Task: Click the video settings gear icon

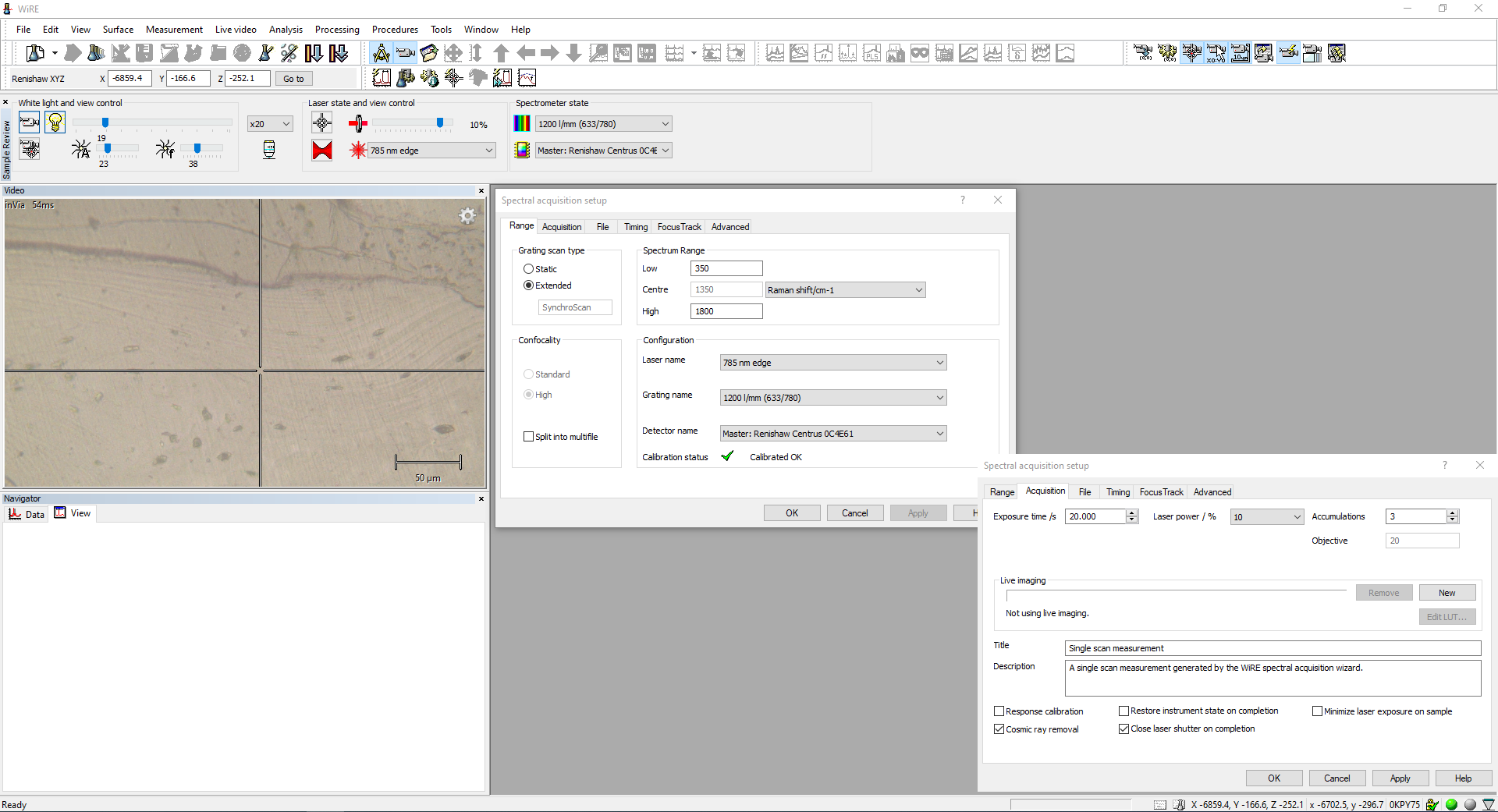Action: [467, 216]
